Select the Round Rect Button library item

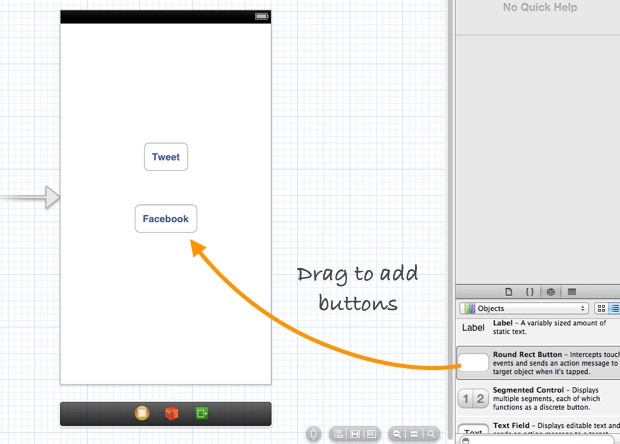tap(538, 362)
